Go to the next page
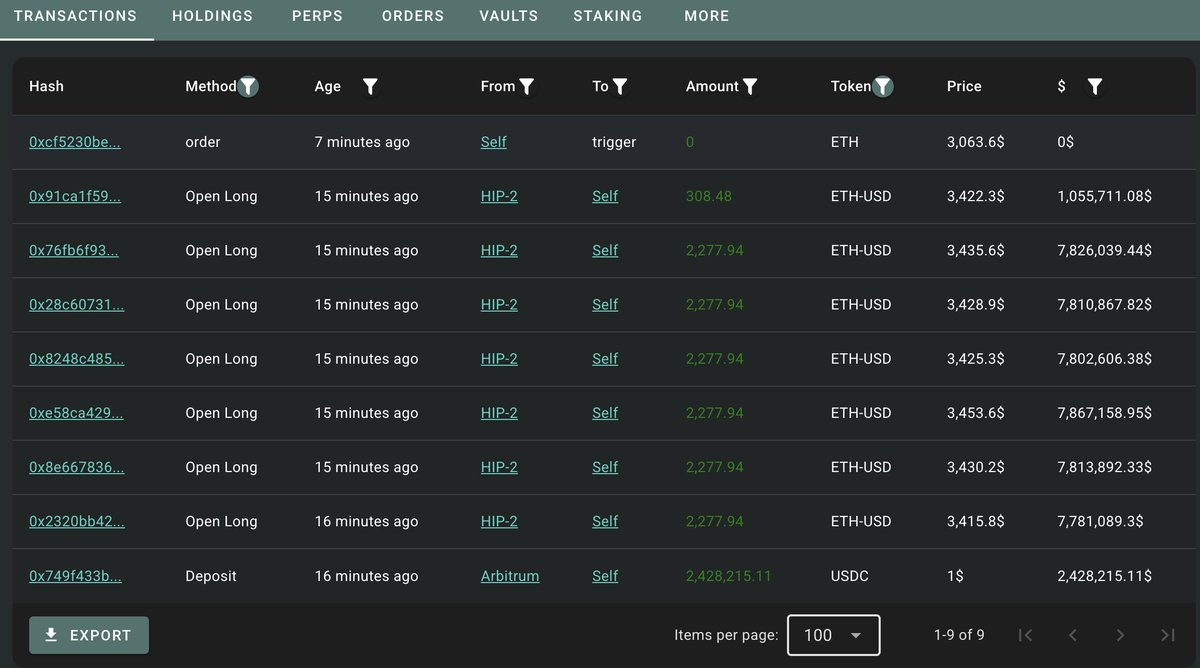The height and width of the screenshot is (668, 1200). tap(1120, 635)
